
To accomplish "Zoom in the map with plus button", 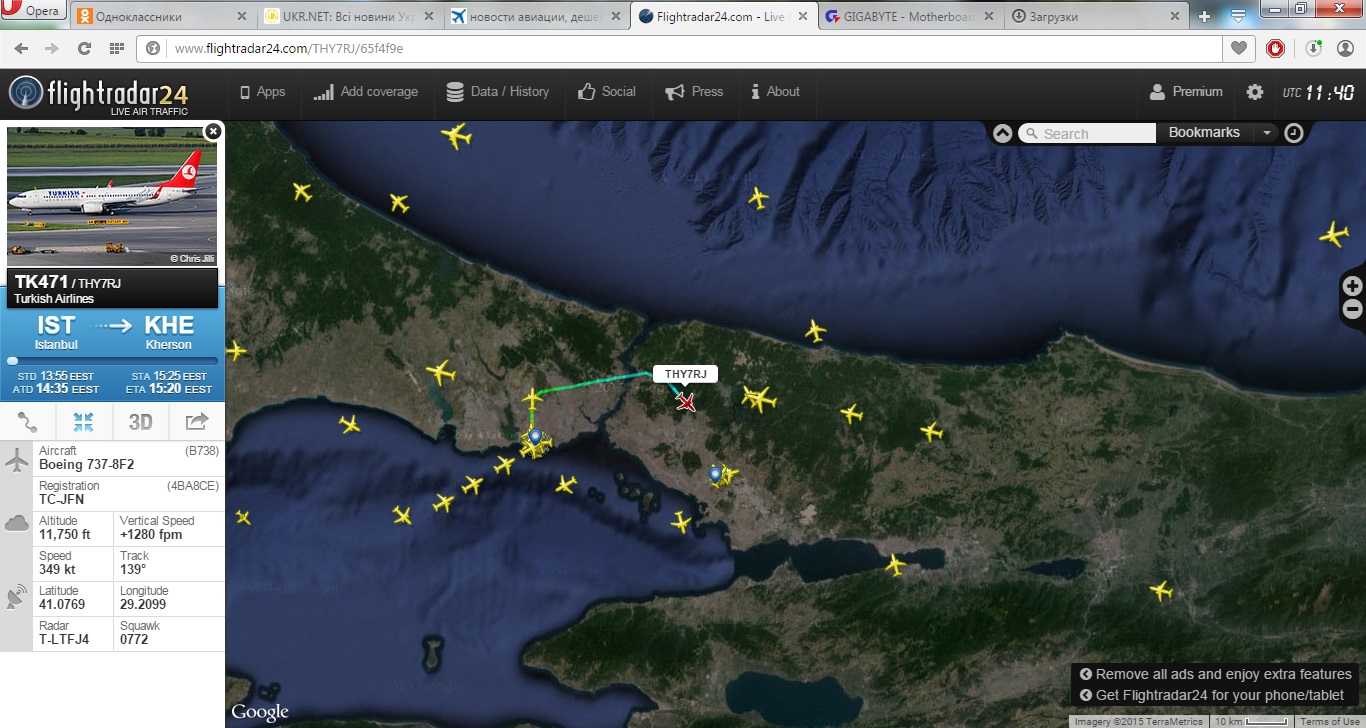I will pyautogui.click(x=1353, y=286).
